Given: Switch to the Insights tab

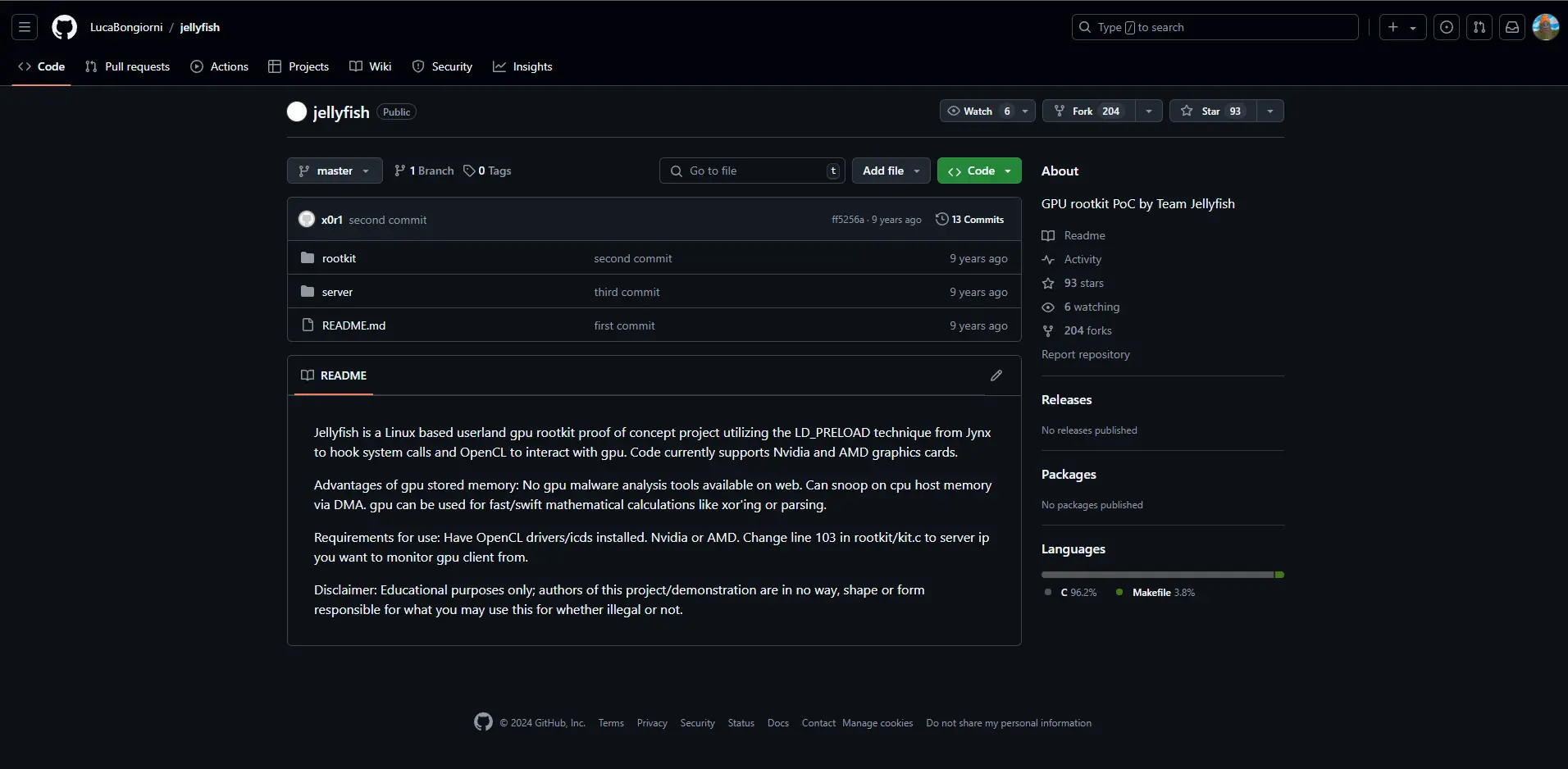Looking at the screenshot, I should (522, 66).
